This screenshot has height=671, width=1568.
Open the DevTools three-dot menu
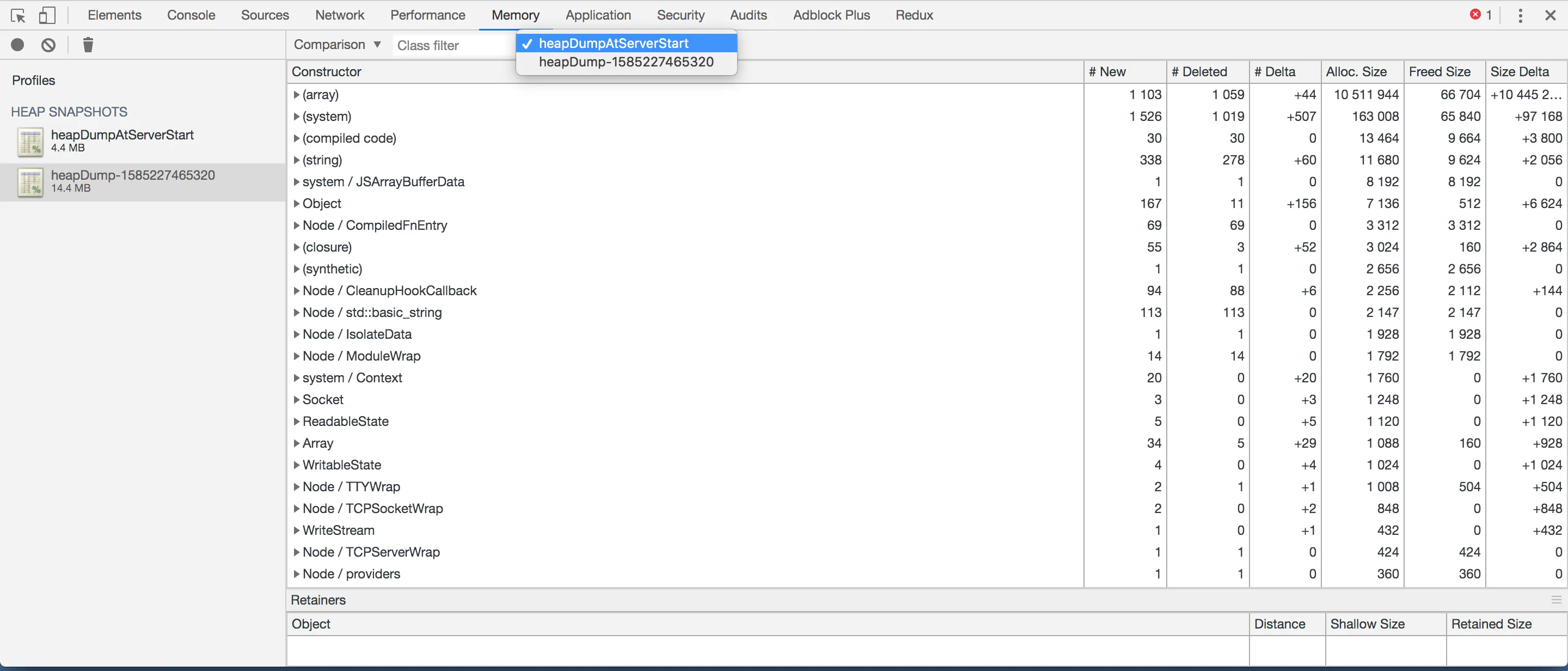point(1520,16)
